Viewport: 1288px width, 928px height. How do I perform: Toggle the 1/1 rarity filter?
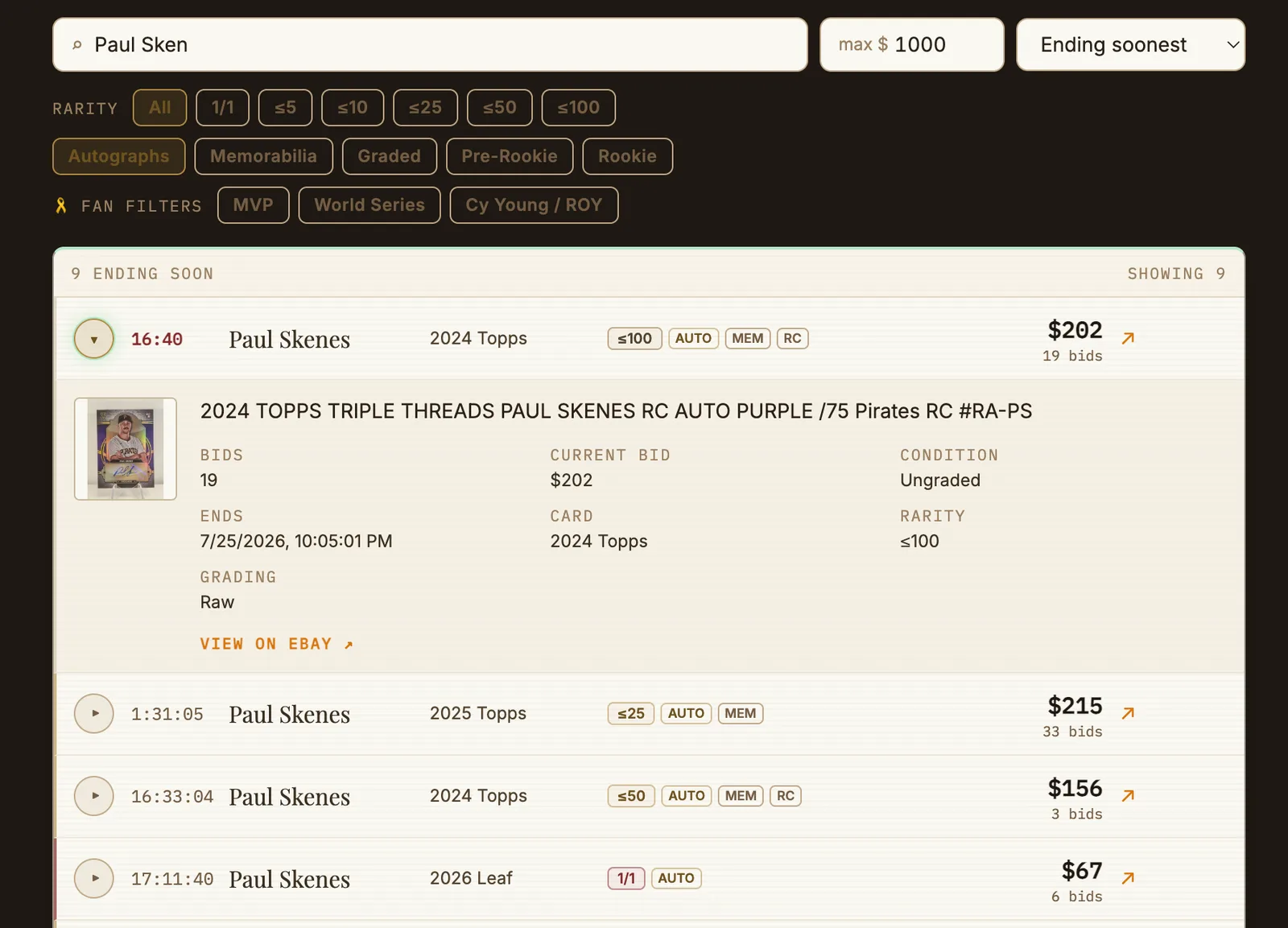pyautogui.click(x=222, y=108)
